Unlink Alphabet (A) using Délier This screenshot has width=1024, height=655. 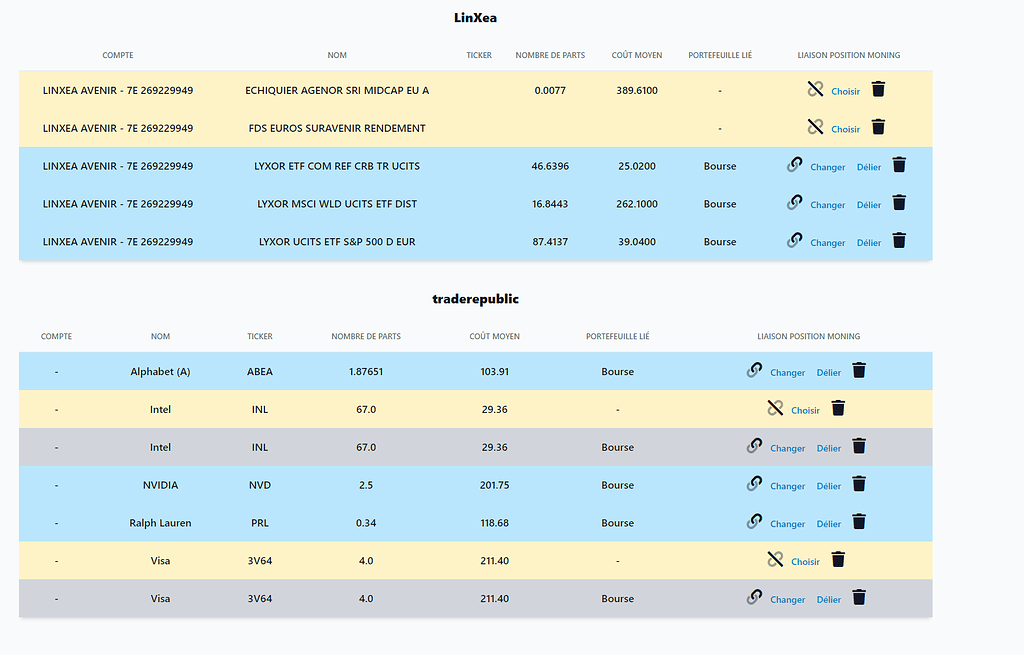coord(829,373)
